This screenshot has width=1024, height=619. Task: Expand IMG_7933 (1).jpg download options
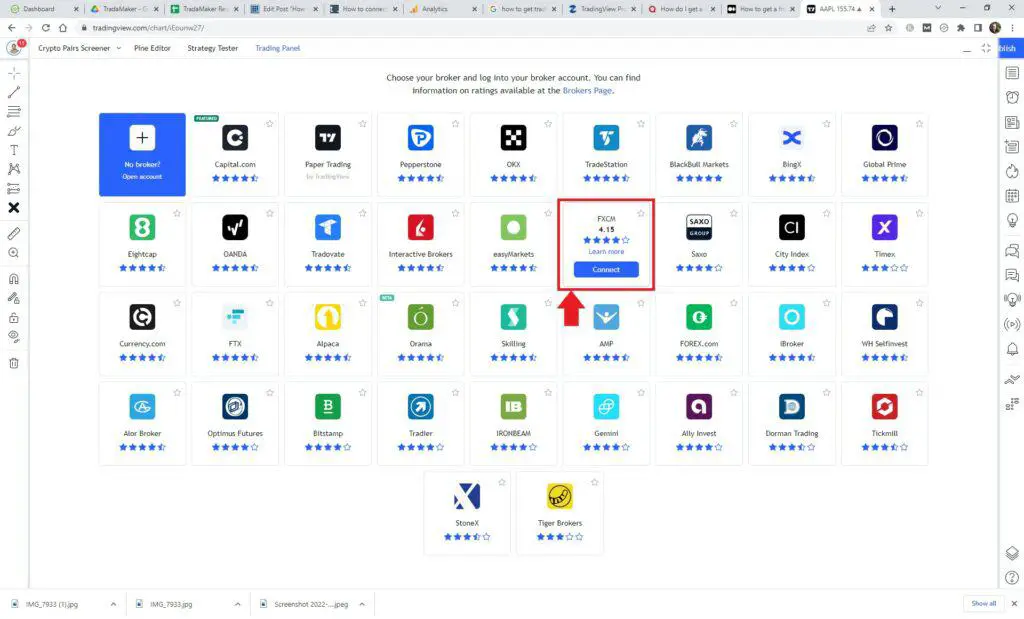coord(113,604)
